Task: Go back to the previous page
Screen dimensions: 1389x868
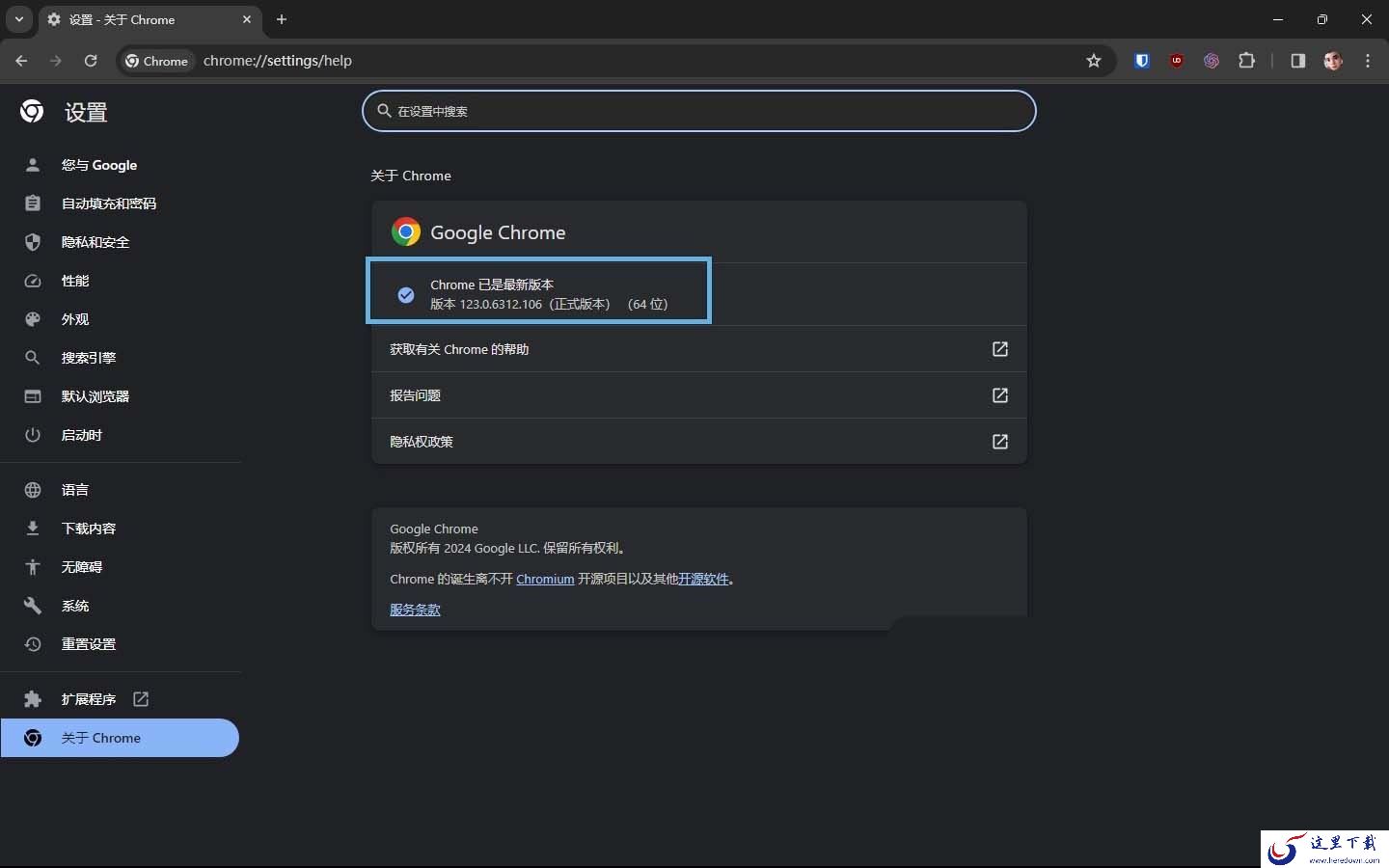Action: tap(21, 61)
